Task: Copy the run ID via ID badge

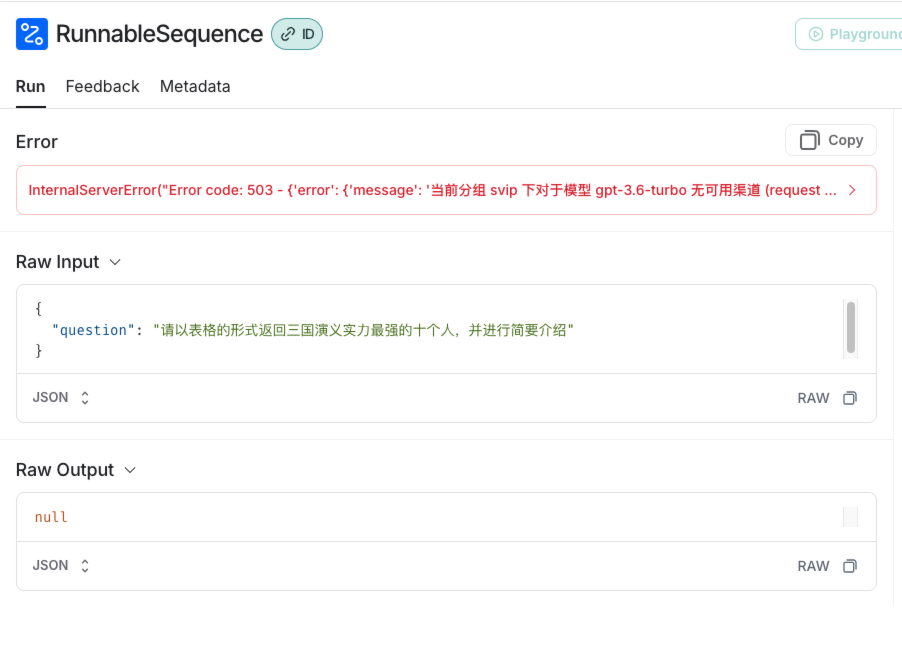Action: 297,34
